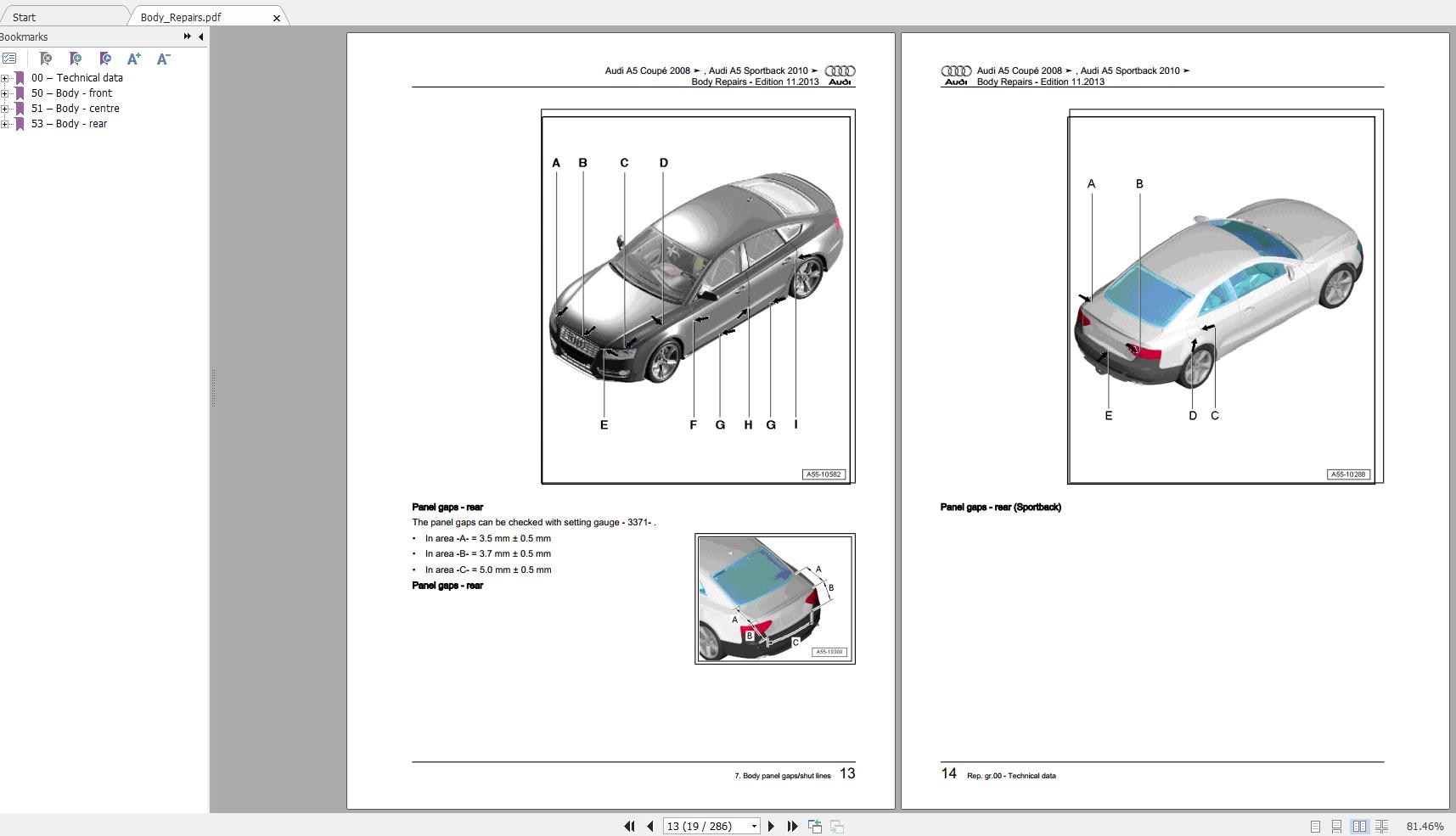Select bookmark 53 – Body - rear

click(x=70, y=124)
